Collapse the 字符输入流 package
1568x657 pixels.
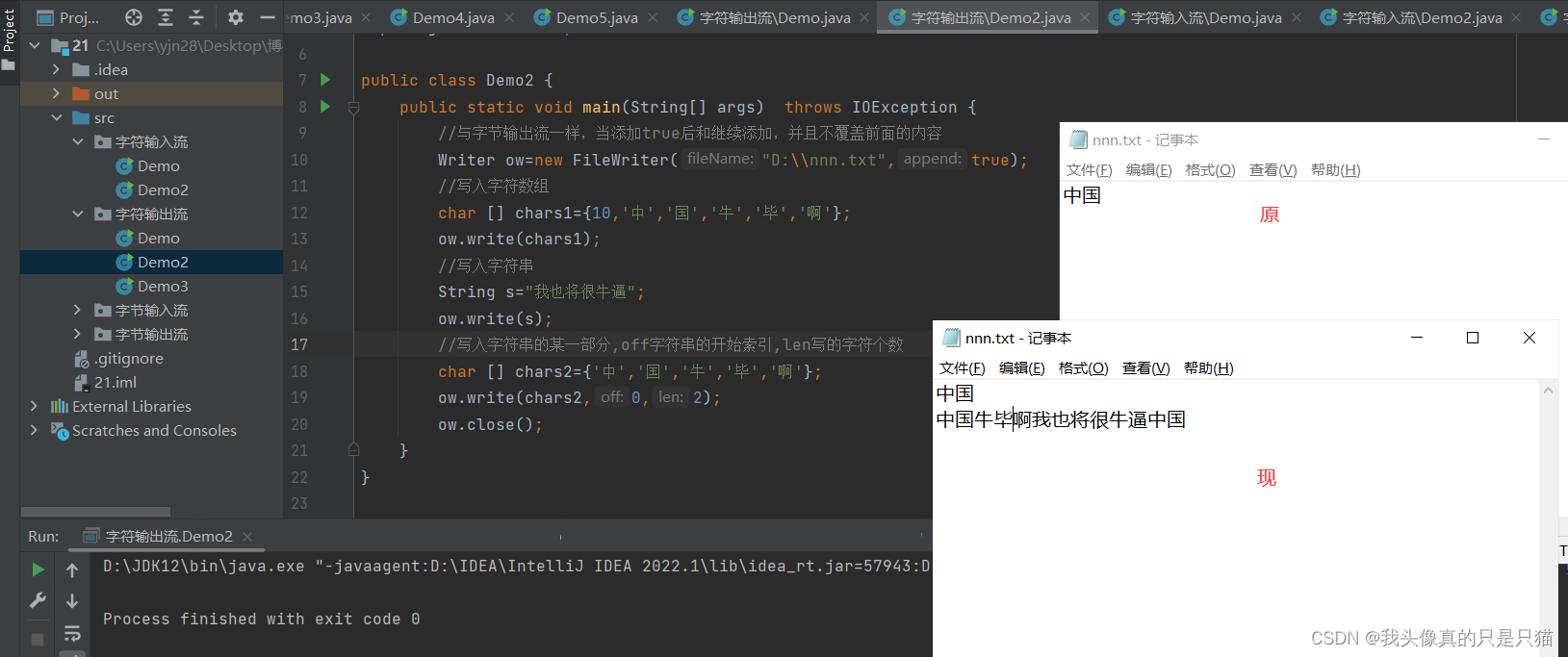pyautogui.click(x=78, y=141)
